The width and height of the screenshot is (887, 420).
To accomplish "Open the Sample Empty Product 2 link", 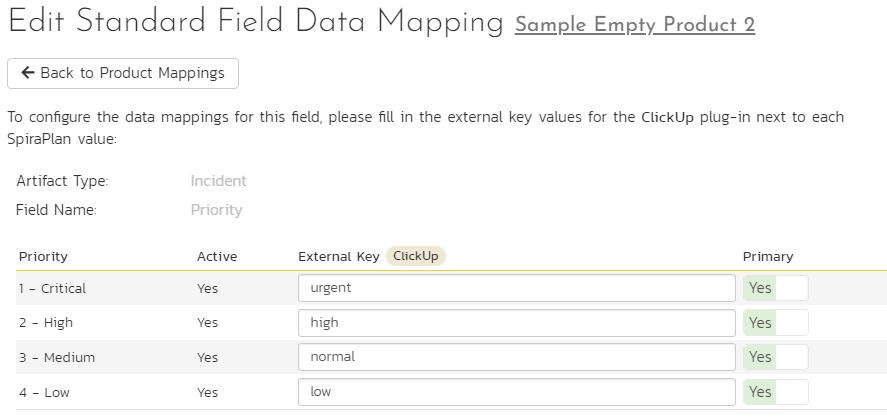I will tap(635, 25).
